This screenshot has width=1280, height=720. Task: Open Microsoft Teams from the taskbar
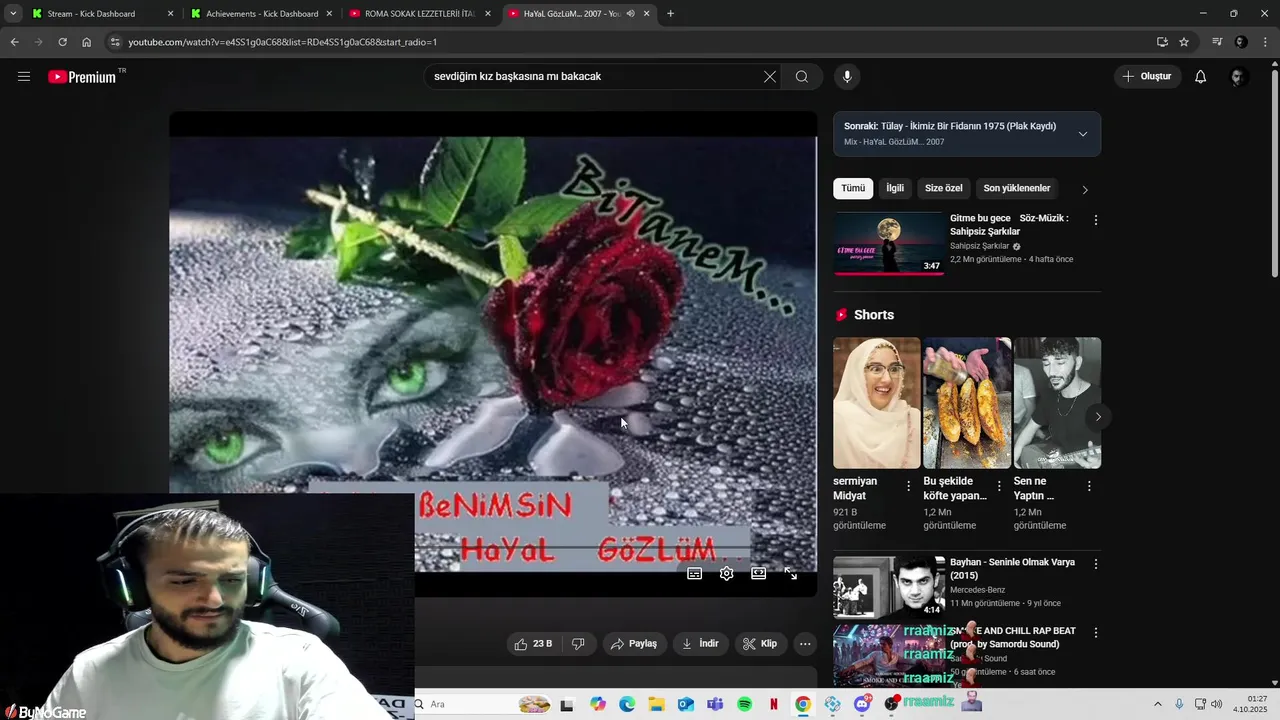pyautogui.click(x=715, y=704)
